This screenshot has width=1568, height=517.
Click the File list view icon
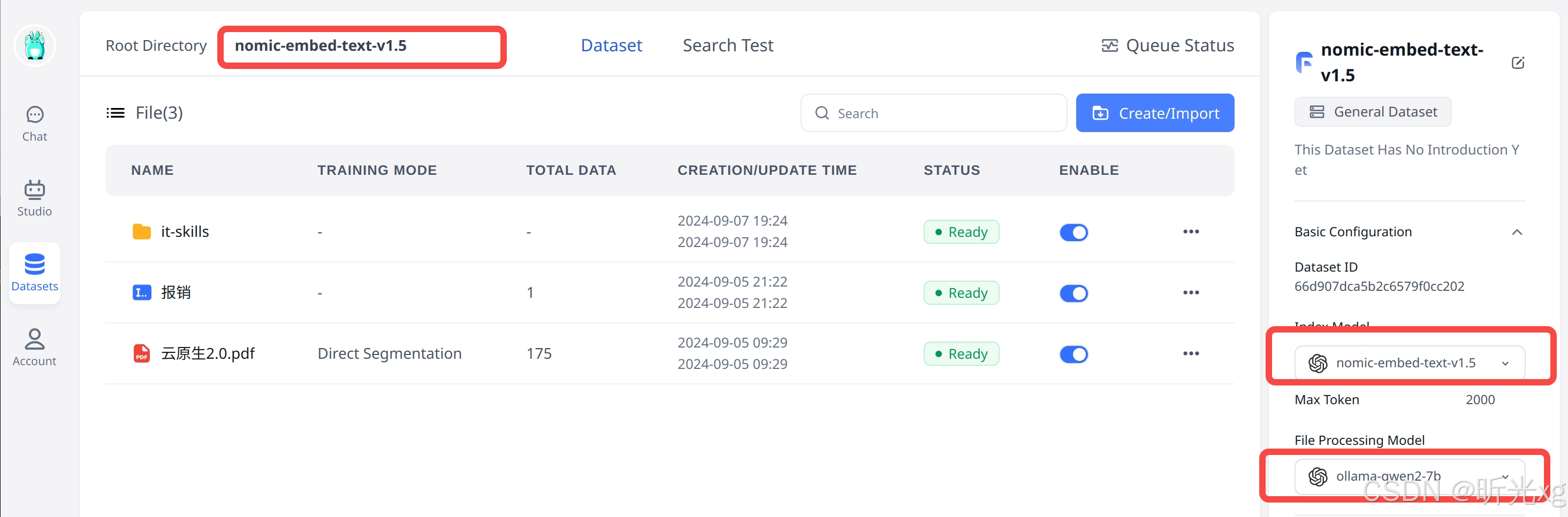116,113
